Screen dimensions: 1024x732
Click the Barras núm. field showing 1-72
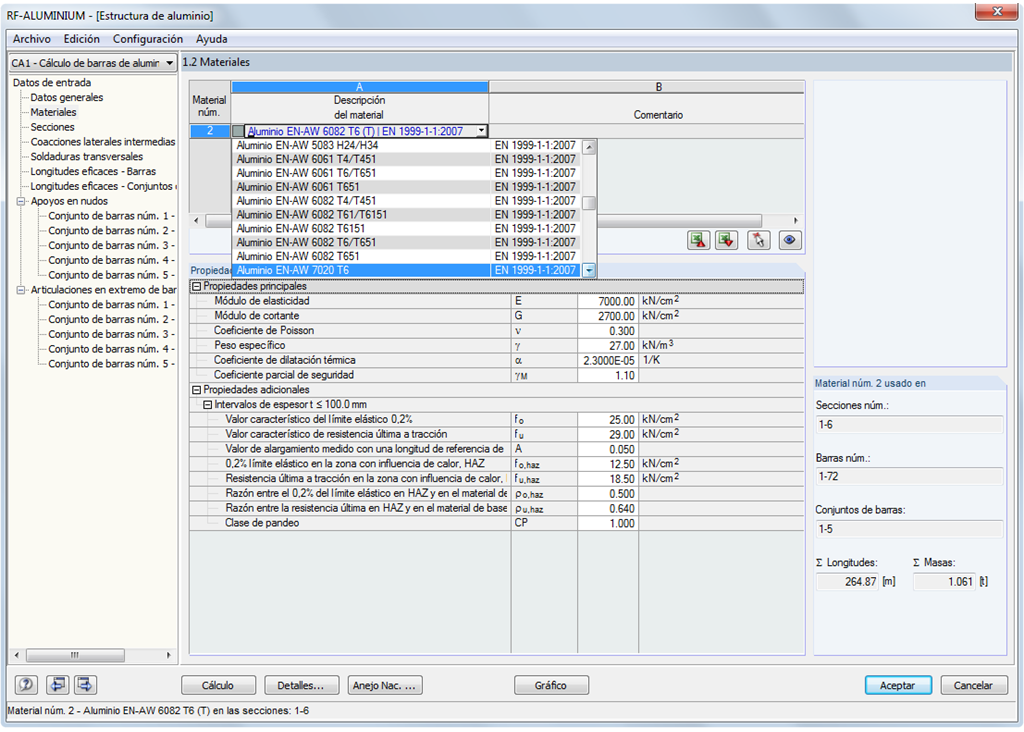[909, 477]
